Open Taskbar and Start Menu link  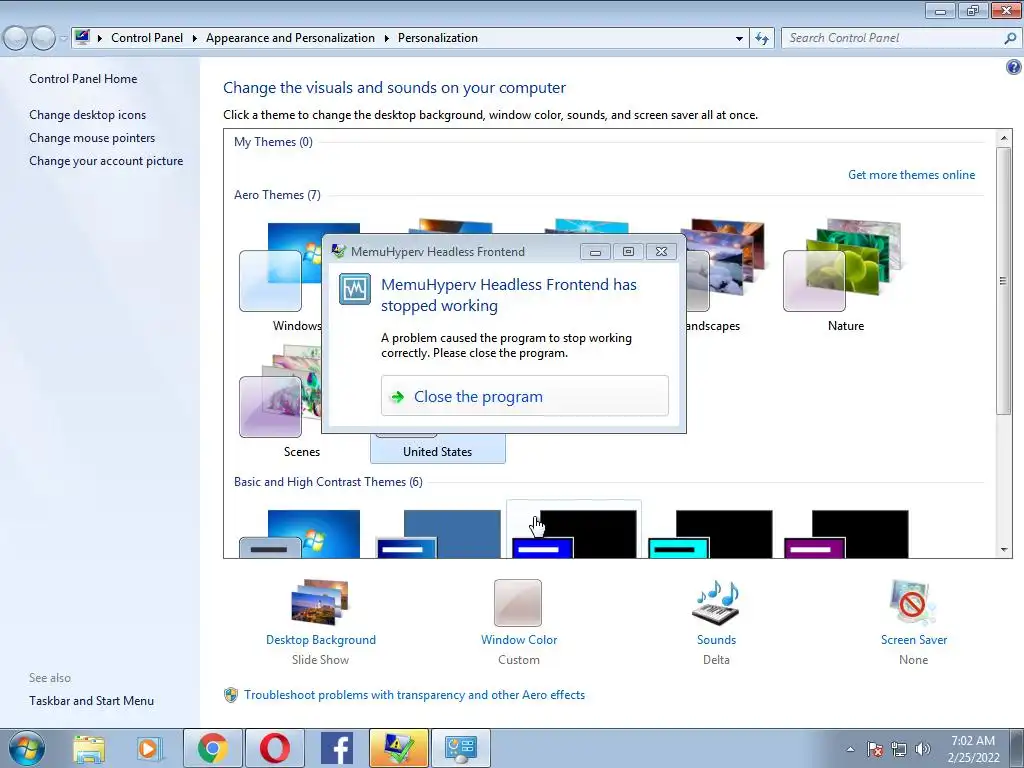coord(91,701)
